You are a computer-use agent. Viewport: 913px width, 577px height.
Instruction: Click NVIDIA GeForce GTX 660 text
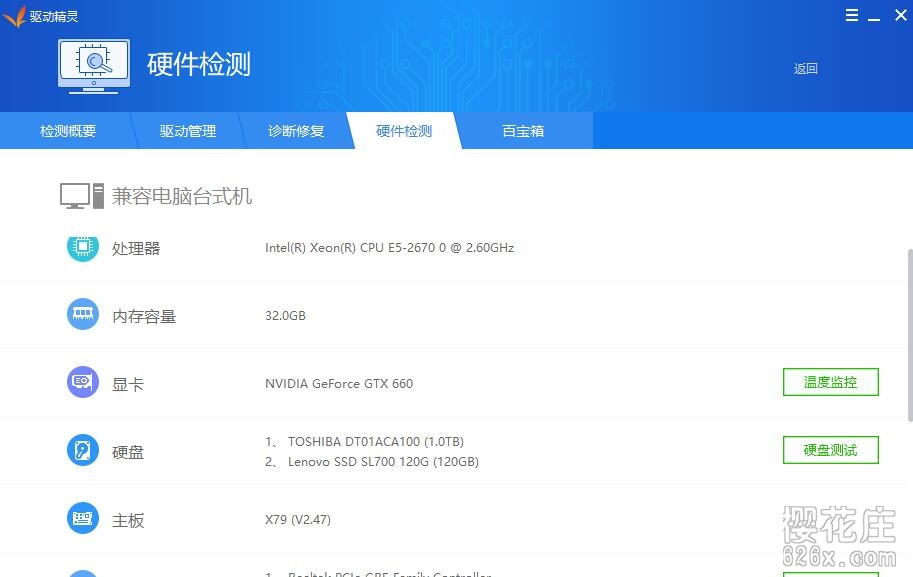point(339,384)
